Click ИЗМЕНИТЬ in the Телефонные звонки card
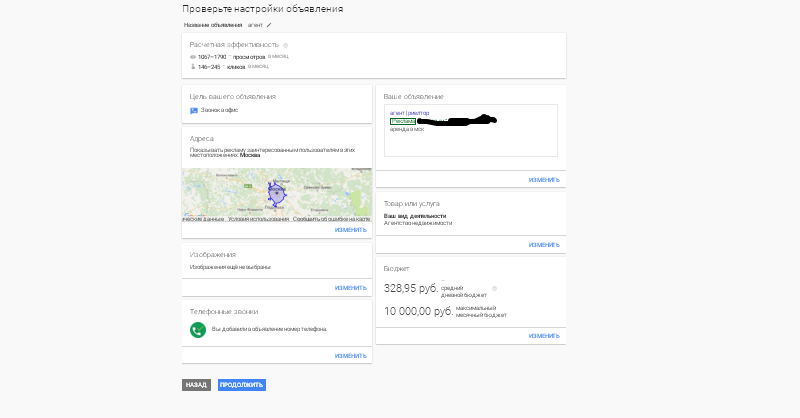The image size is (800, 418). pyautogui.click(x=351, y=356)
